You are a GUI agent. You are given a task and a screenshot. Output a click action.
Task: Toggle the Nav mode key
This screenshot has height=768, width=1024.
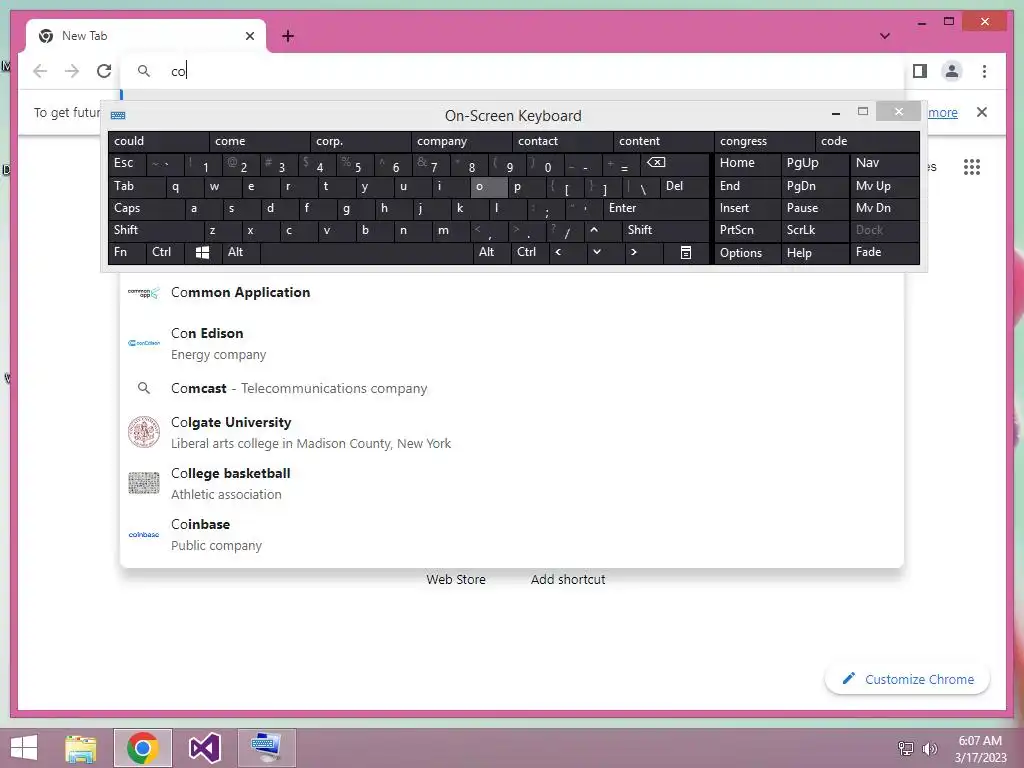884,163
